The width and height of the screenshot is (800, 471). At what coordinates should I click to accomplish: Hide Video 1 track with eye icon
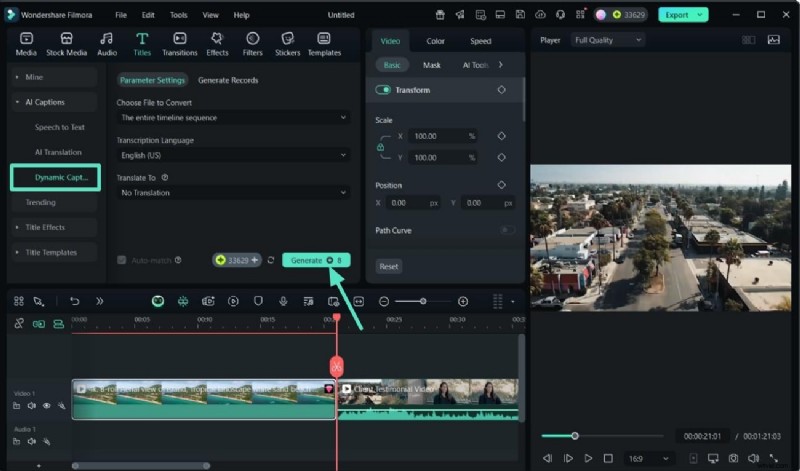[46, 406]
